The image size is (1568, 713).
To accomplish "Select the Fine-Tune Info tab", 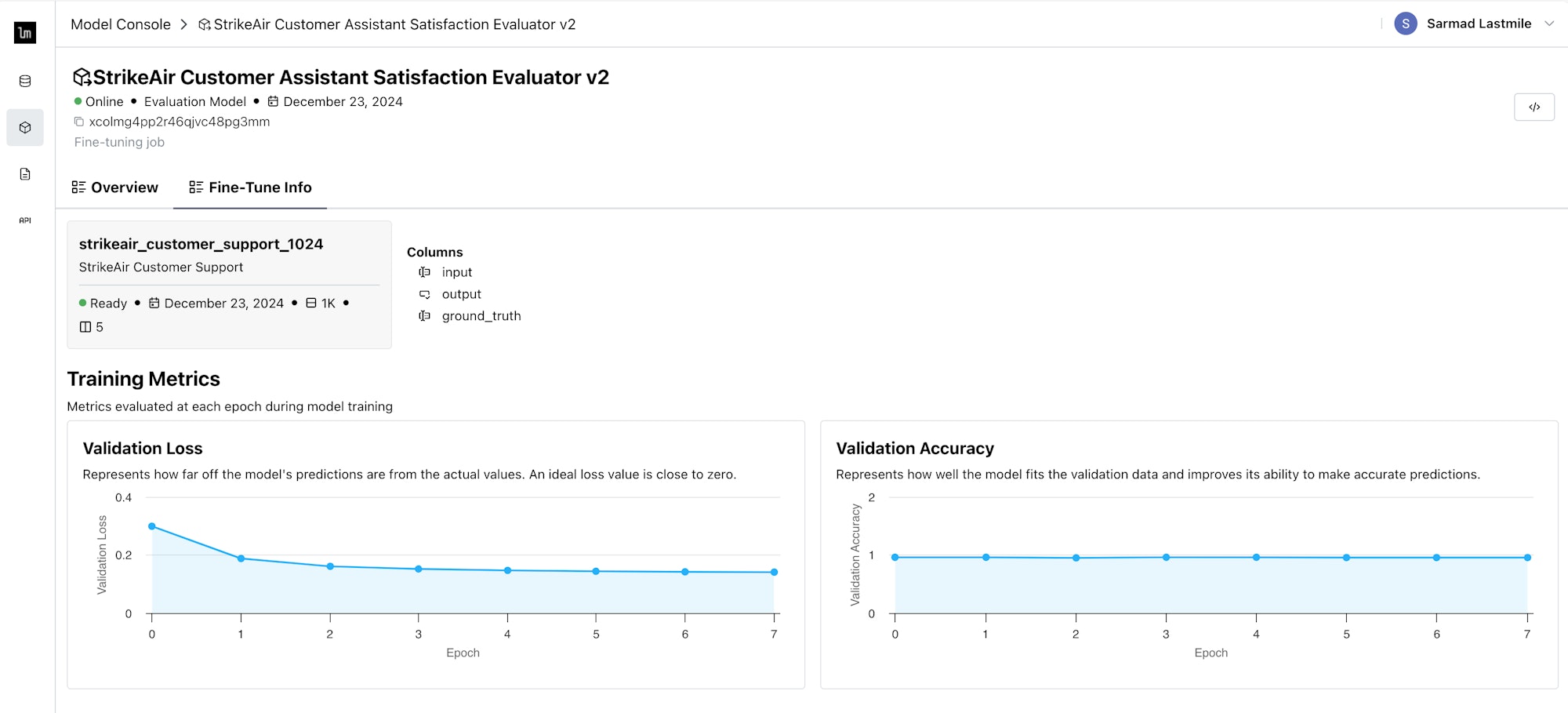I will 250,187.
